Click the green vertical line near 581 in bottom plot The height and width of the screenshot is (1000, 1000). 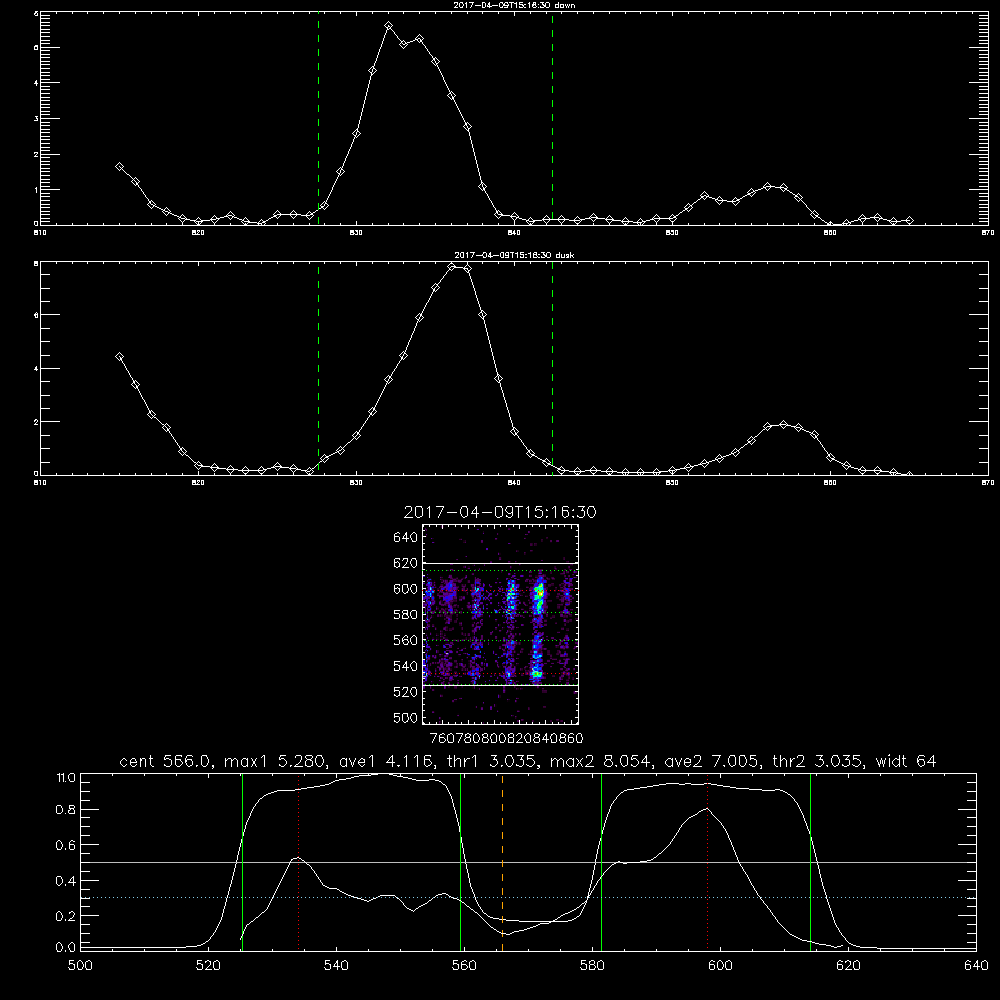tap(601, 861)
